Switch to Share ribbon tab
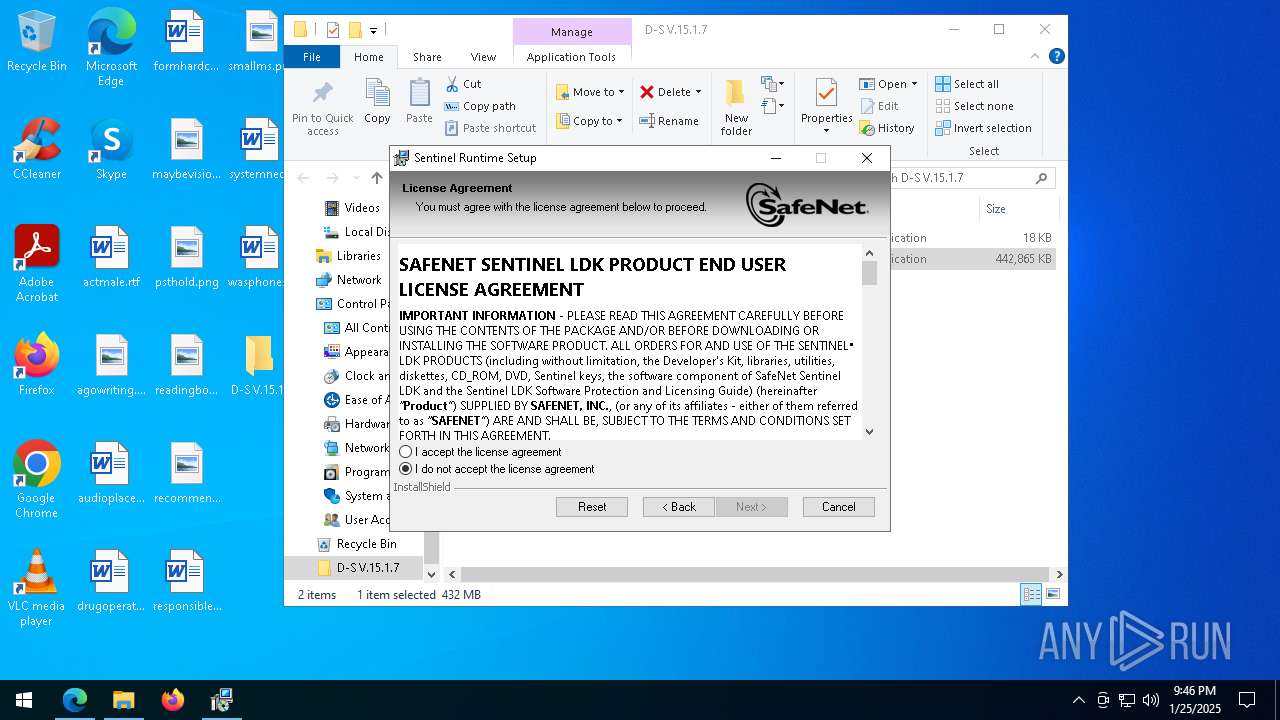The image size is (1280, 720). tap(427, 57)
